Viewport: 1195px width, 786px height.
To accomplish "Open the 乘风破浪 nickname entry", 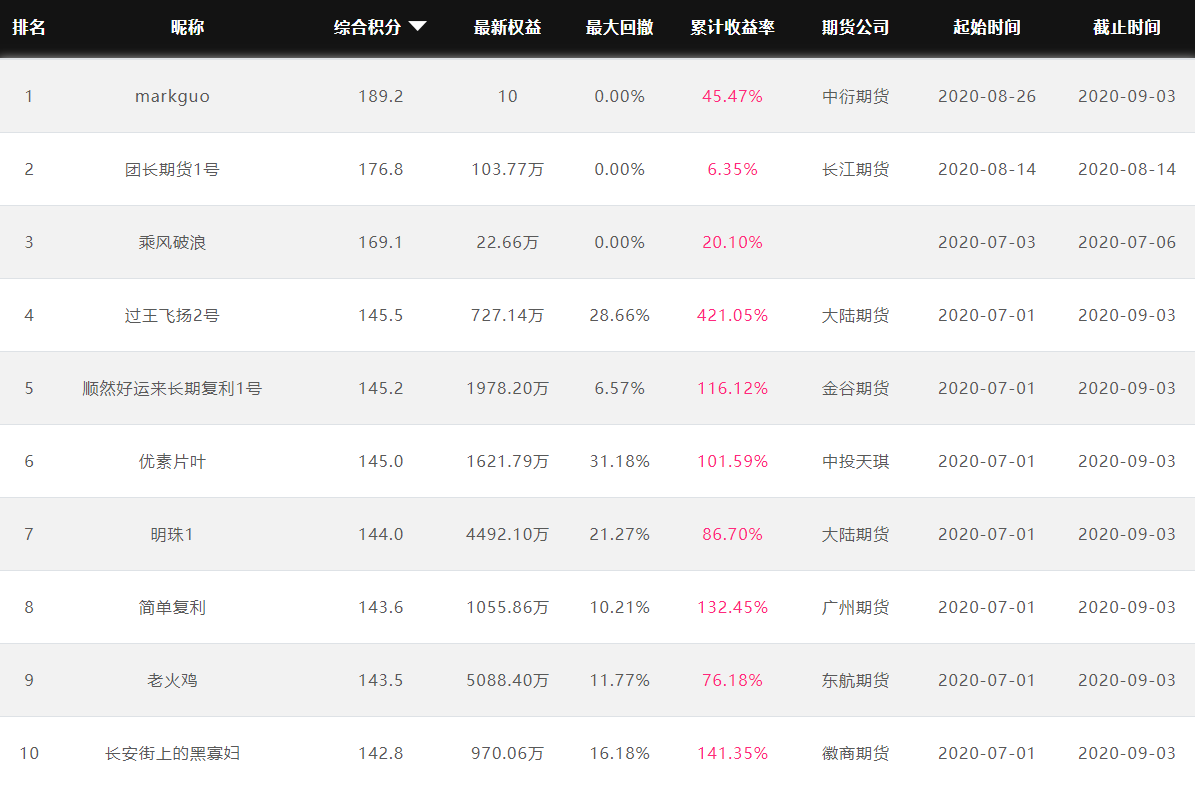I will (172, 242).
